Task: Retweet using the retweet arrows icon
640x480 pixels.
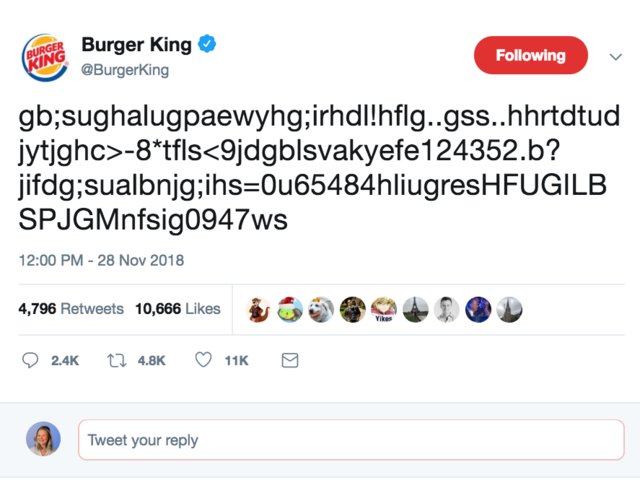Action: (117, 360)
